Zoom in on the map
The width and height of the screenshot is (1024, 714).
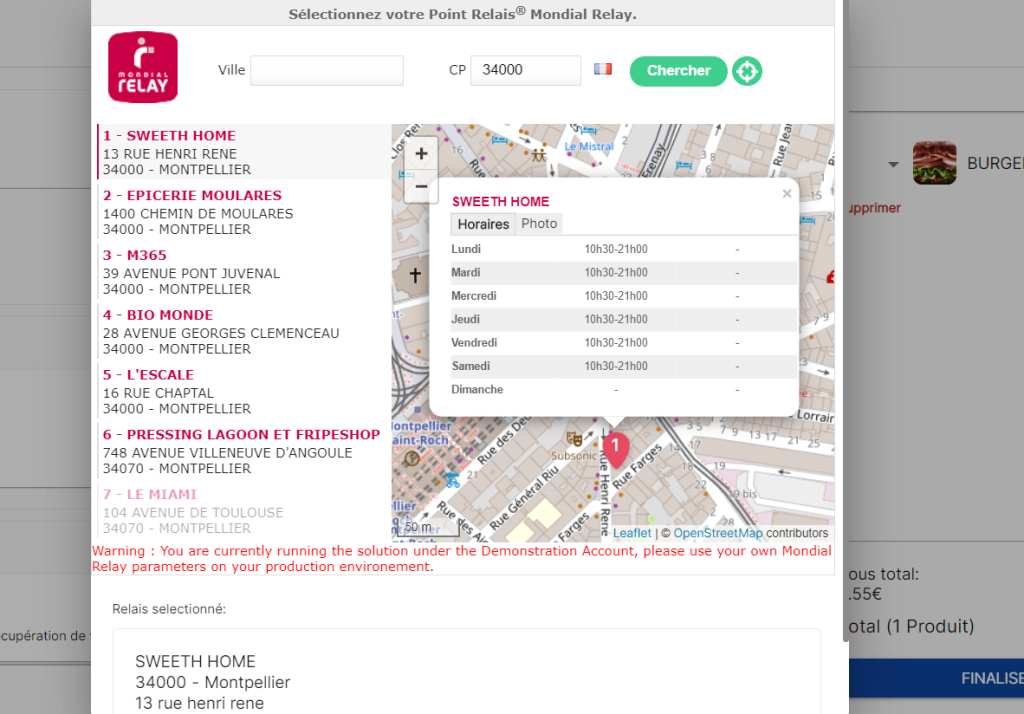click(x=421, y=154)
